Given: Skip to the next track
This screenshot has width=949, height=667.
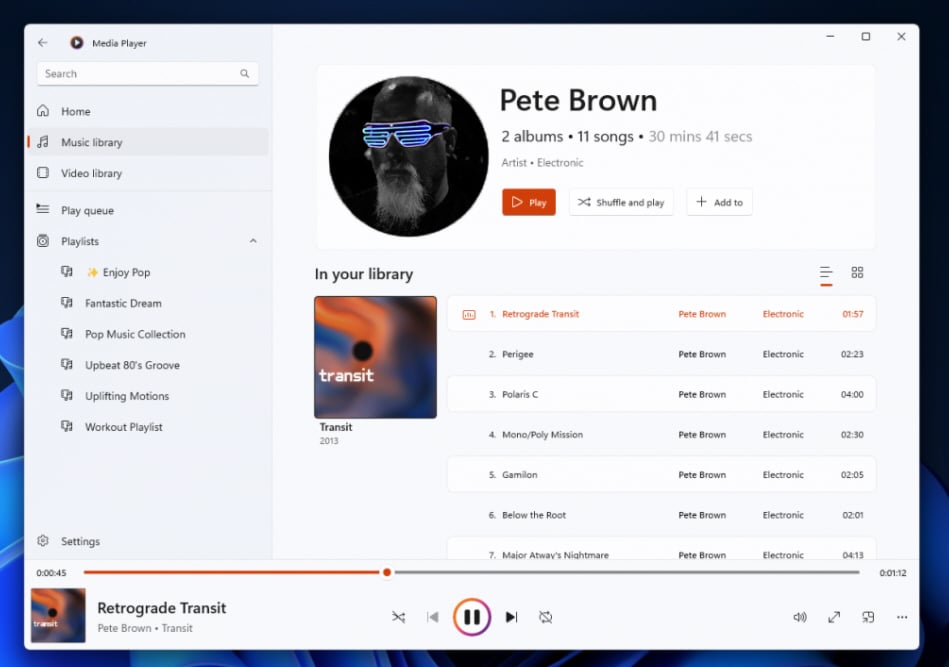Looking at the screenshot, I should click(x=511, y=617).
